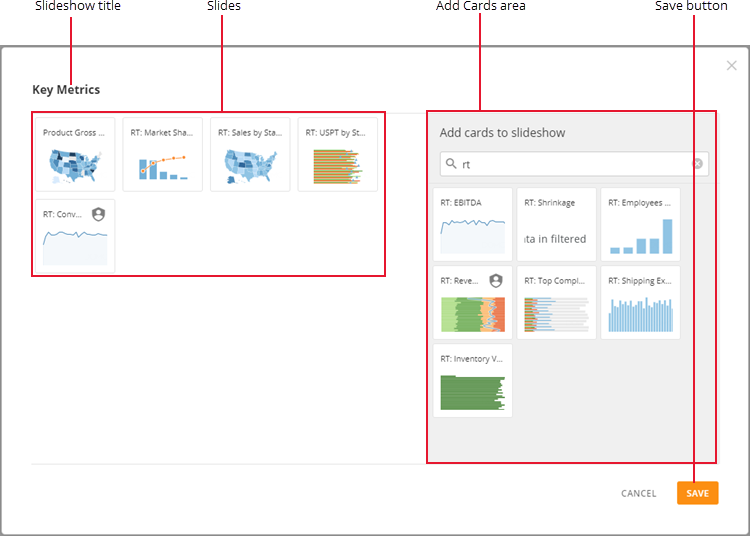Viewport: 750px width, 536px height.
Task: Add the RT: Reve... card
Action: point(473,303)
